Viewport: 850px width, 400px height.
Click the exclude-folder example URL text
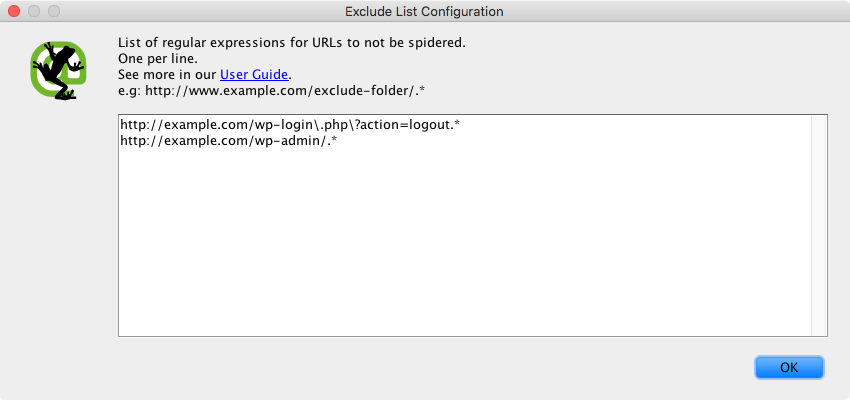pos(285,90)
